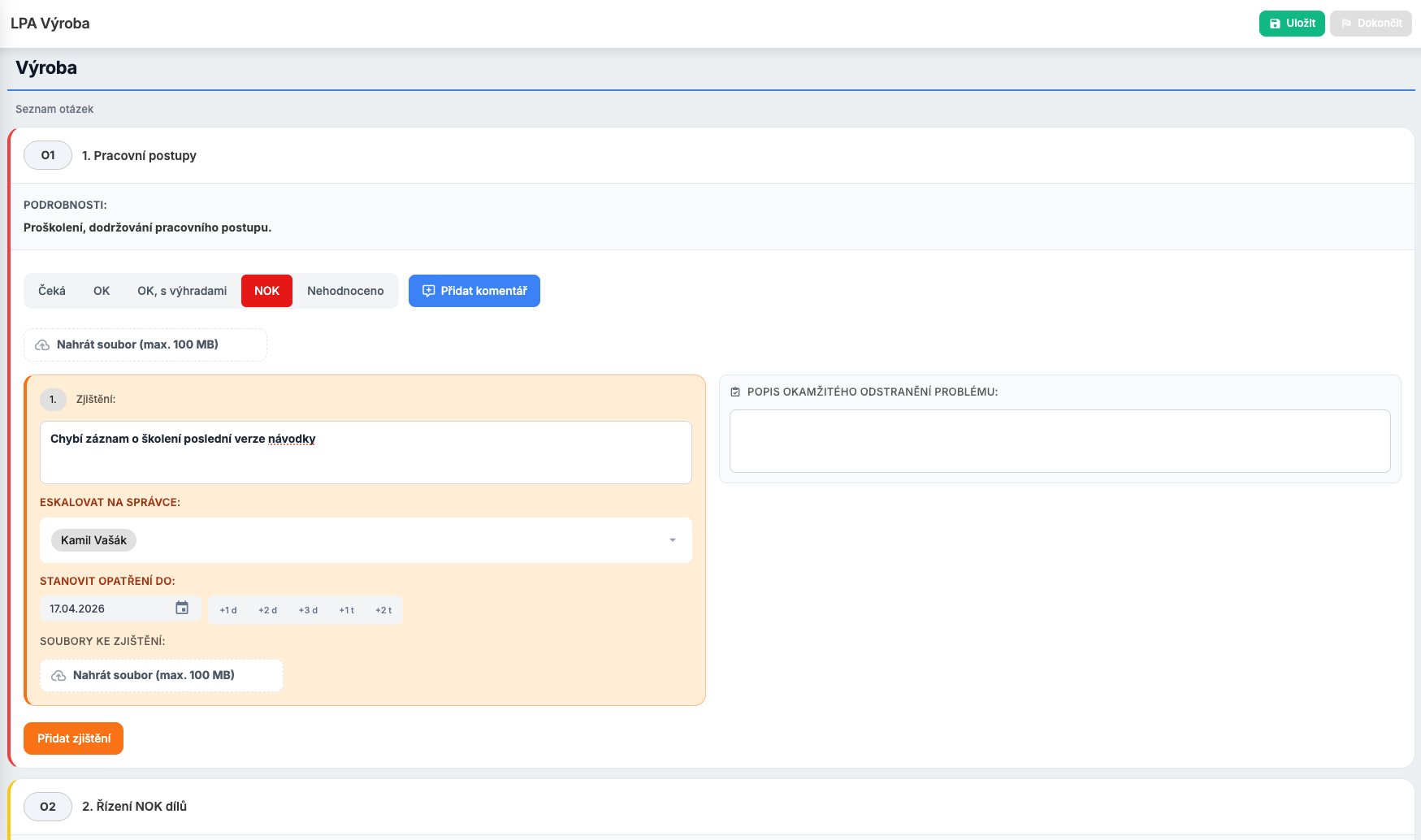1421x840 pixels.
Task: Click the immediate problem removal description field
Action: [1059, 441]
